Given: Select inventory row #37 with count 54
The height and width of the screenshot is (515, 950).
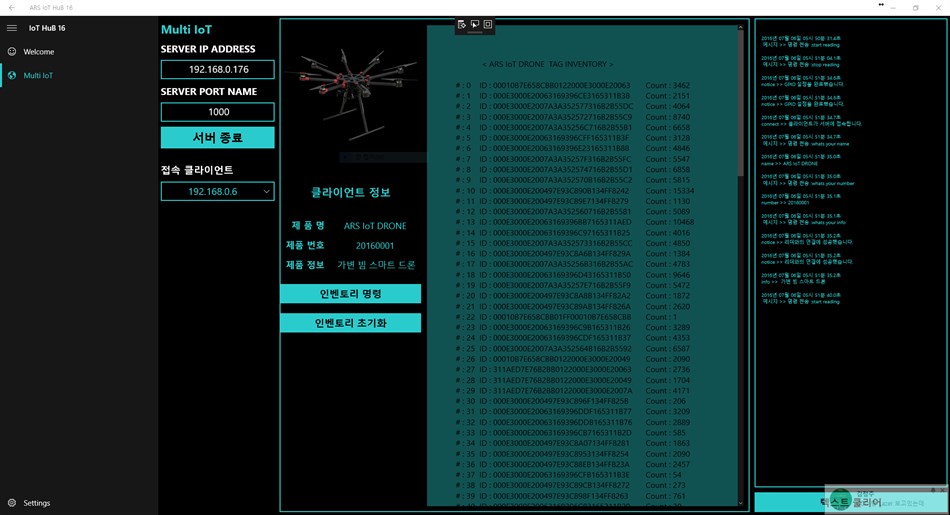Looking at the screenshot, I should pos(569,475).
